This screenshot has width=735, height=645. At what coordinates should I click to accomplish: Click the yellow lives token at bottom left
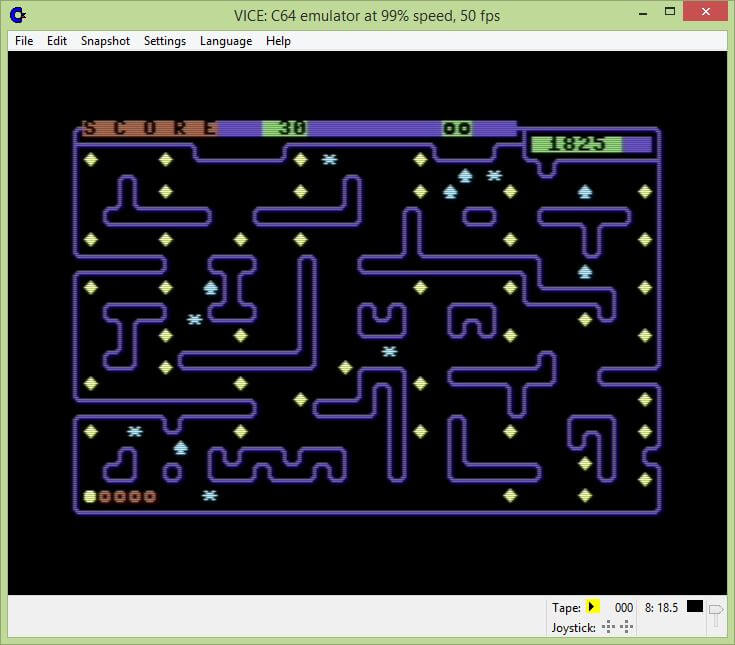point(90,496)
